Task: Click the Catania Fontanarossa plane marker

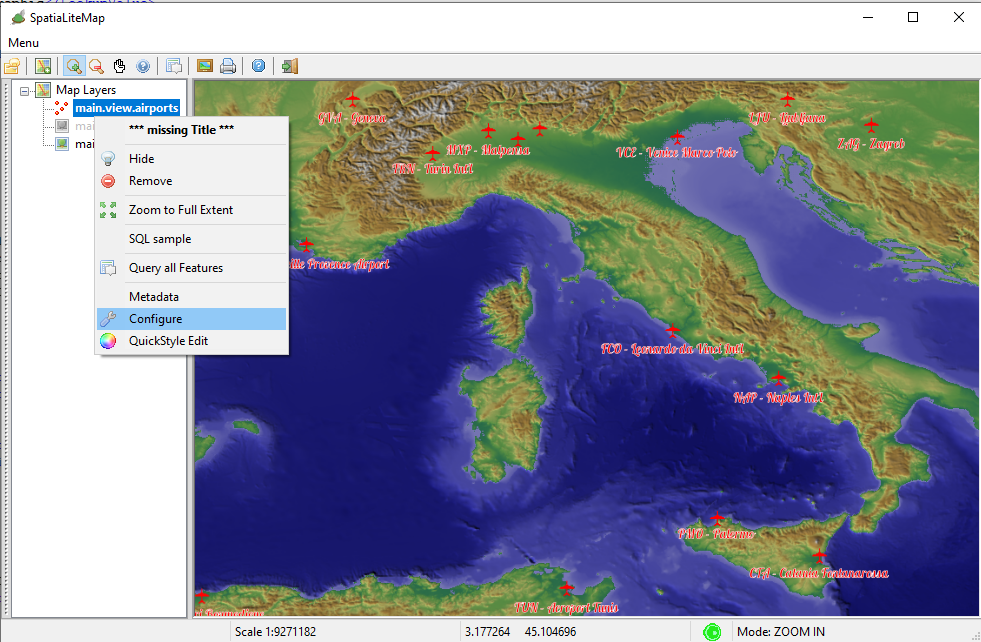Action: coord(820,554)
